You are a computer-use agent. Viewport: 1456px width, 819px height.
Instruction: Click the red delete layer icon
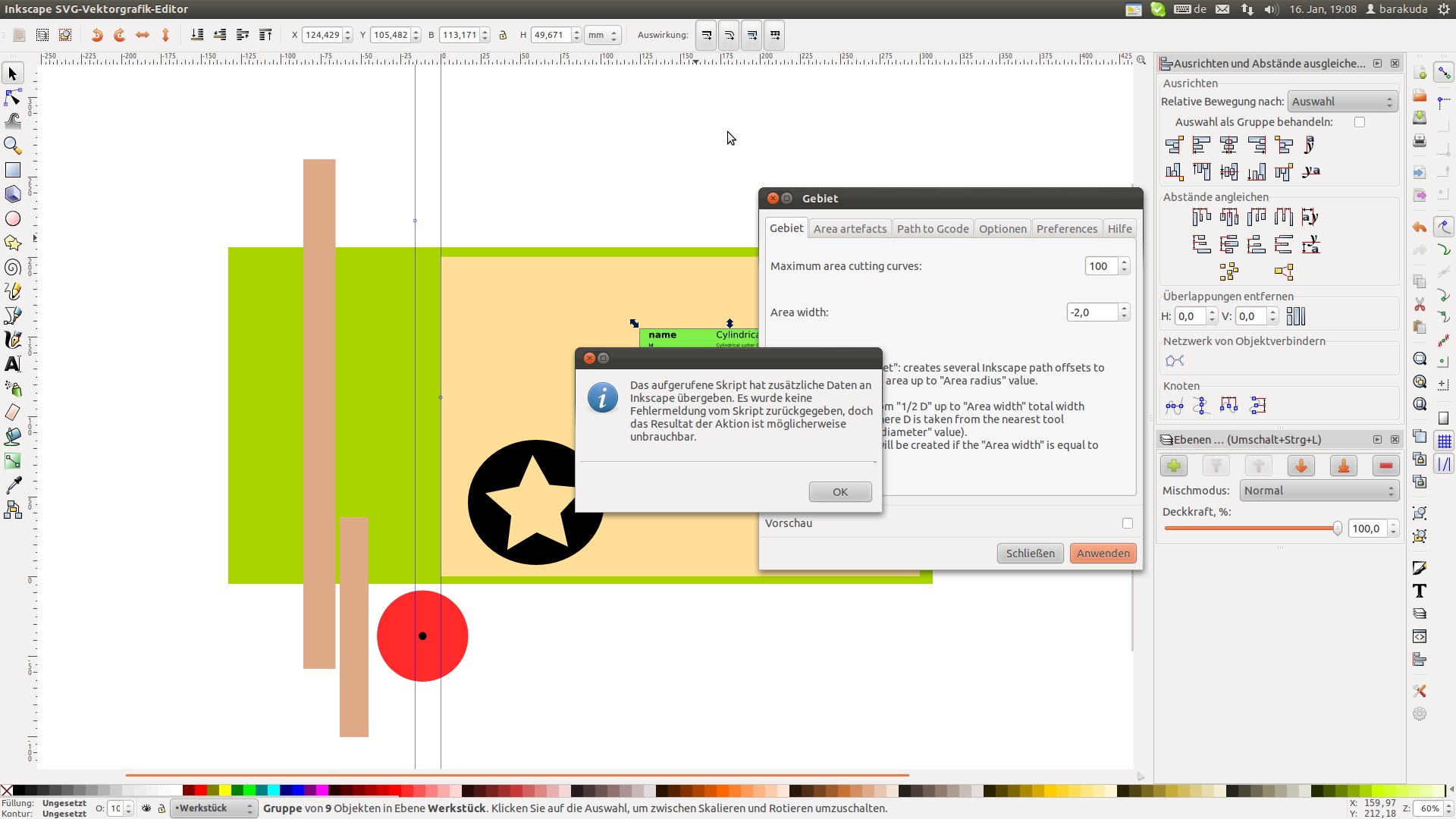(x=1385, y=466)
